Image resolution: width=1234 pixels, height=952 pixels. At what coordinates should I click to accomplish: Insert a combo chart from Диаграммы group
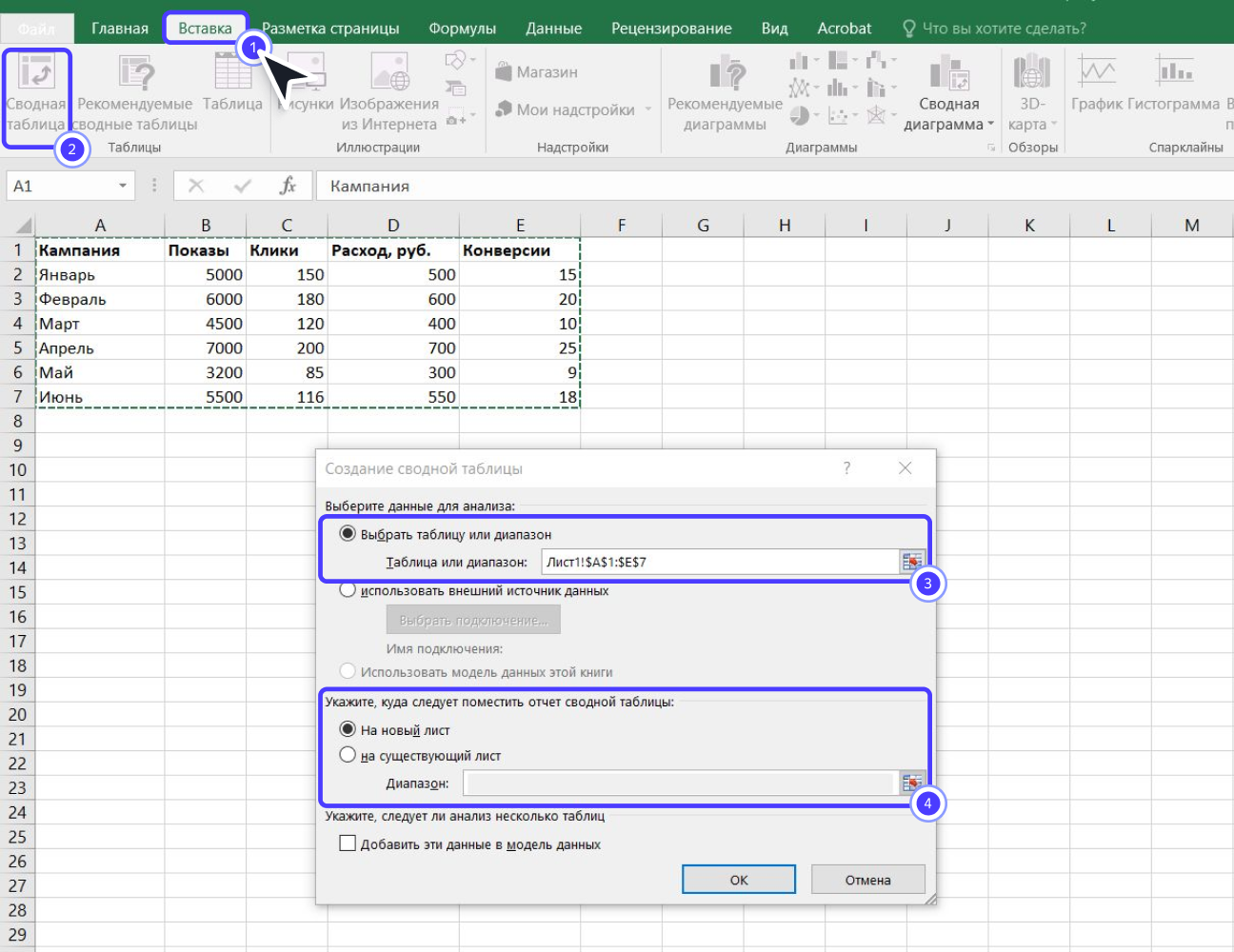pos(876,88)
